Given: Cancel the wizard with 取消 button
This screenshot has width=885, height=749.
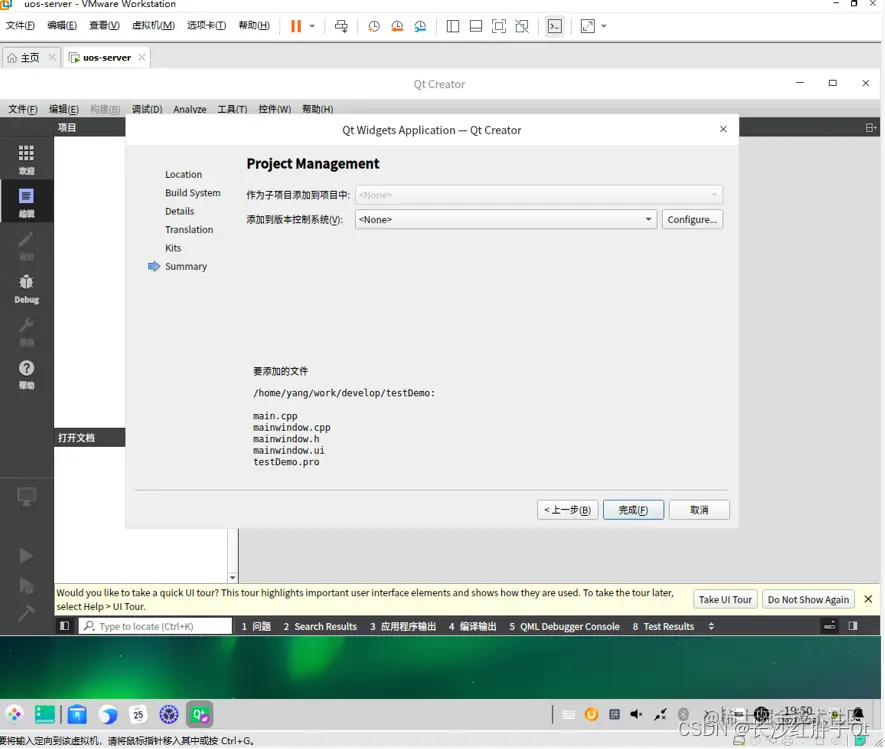Looking at the screenshot, I should tap(699, 510).
